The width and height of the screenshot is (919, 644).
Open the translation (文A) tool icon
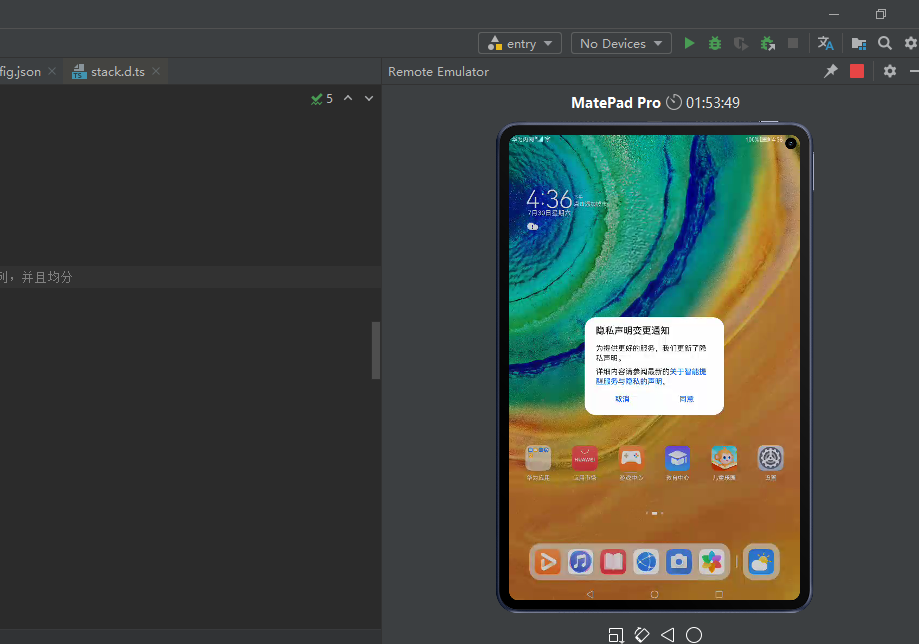point(825,43)
